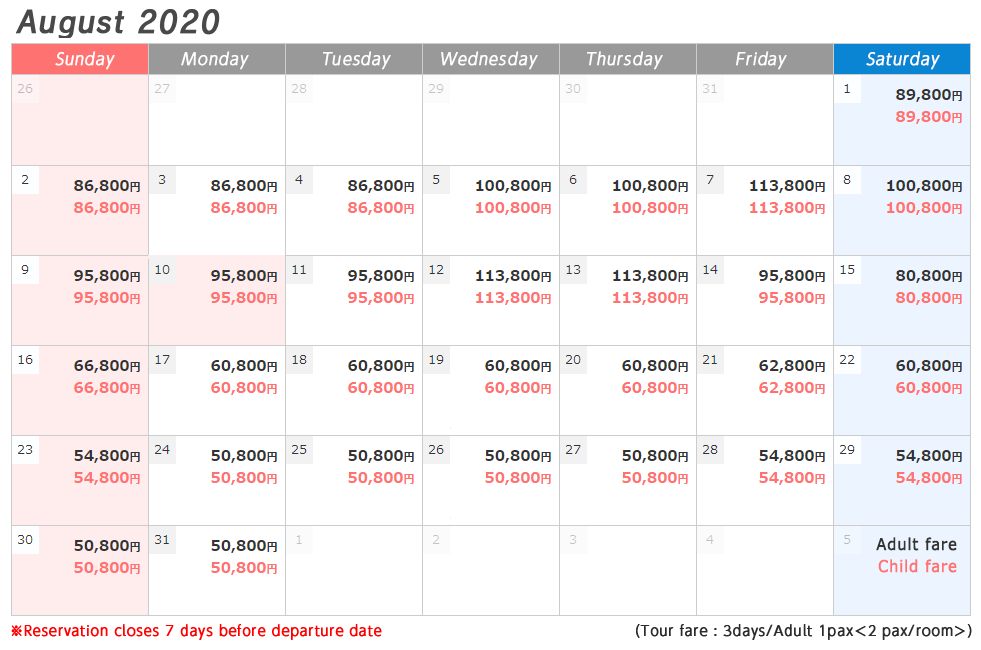981x650 pixels.
Task: Select August 31 fare 50,800 yen
Action: click(217, 571)
